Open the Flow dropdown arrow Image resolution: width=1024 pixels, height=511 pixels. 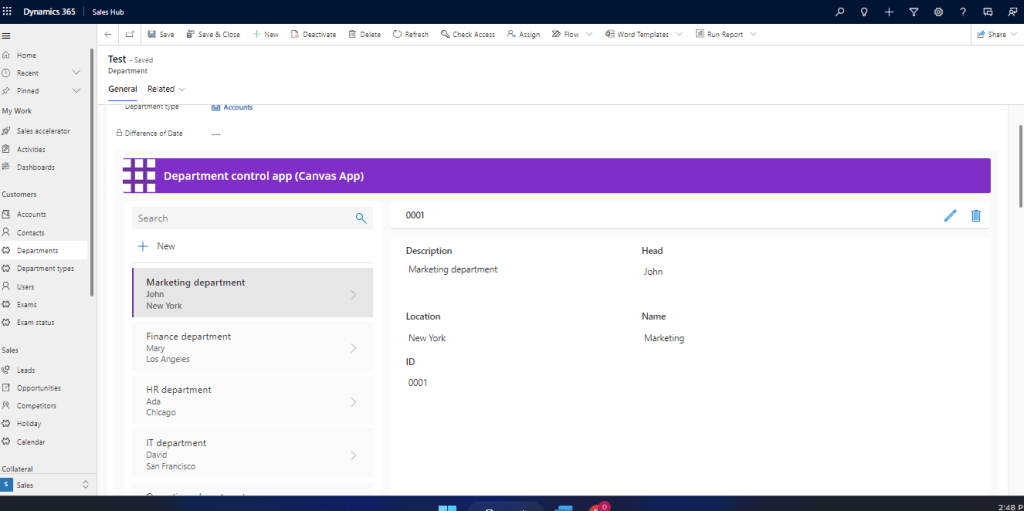590,34
